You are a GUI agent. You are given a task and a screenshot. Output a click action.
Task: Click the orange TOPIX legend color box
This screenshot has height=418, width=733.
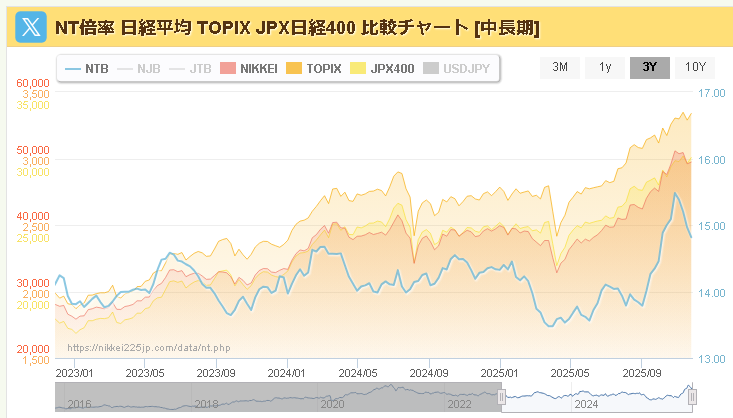(x=293, y=69)
